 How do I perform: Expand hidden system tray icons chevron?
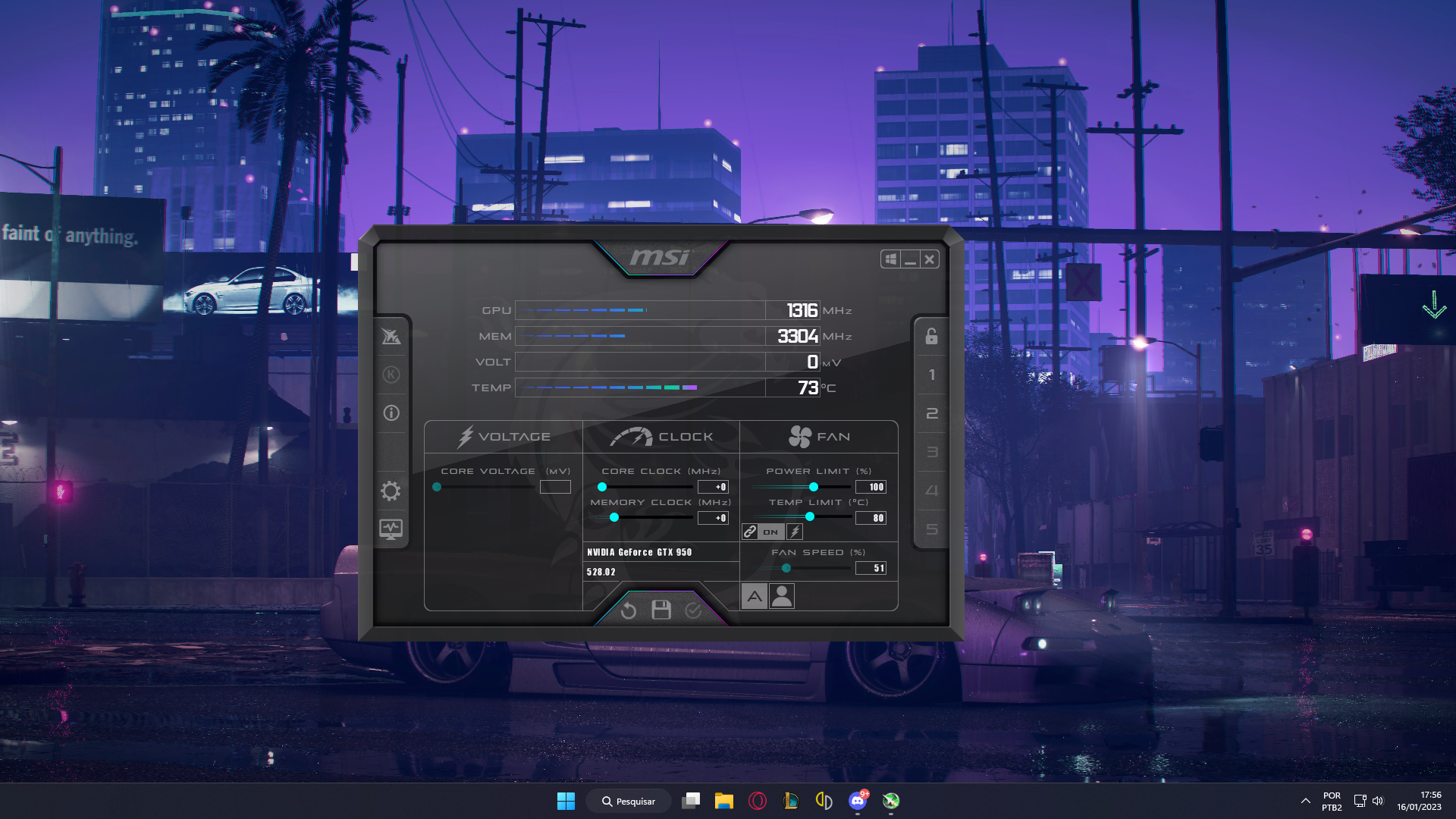1305,801
